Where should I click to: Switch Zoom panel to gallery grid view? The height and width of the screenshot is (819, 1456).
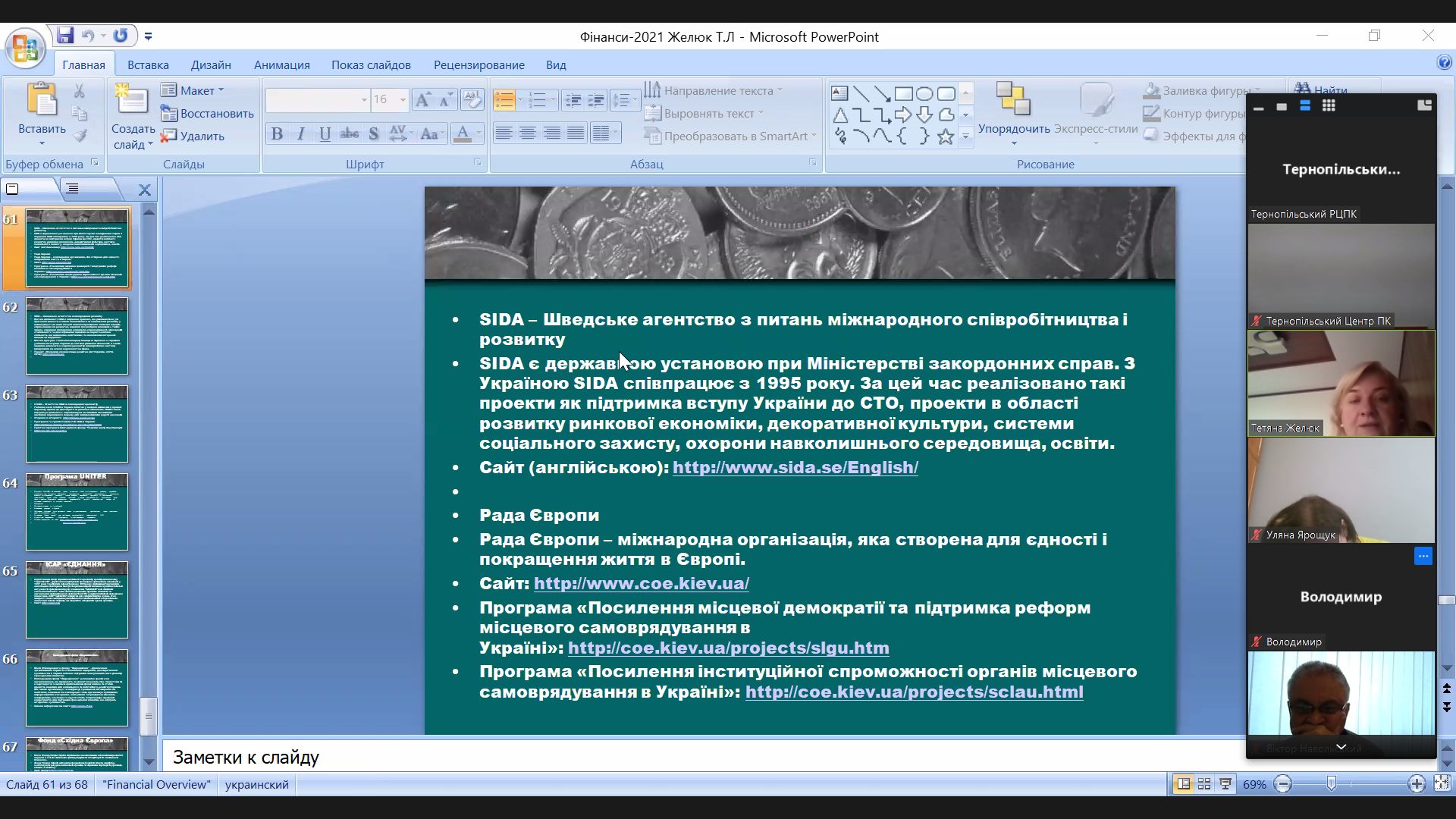[1329, 106]
